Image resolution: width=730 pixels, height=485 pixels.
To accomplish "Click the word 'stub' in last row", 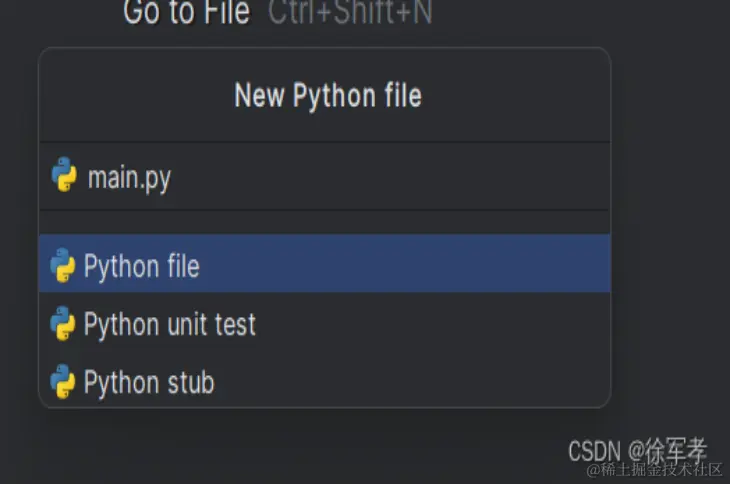I will tap(191, 382).
